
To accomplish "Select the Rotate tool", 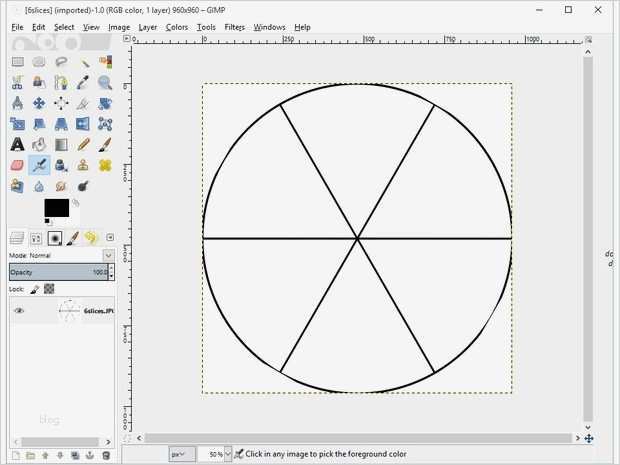I will pyautogui.click(x=105, y=104).
